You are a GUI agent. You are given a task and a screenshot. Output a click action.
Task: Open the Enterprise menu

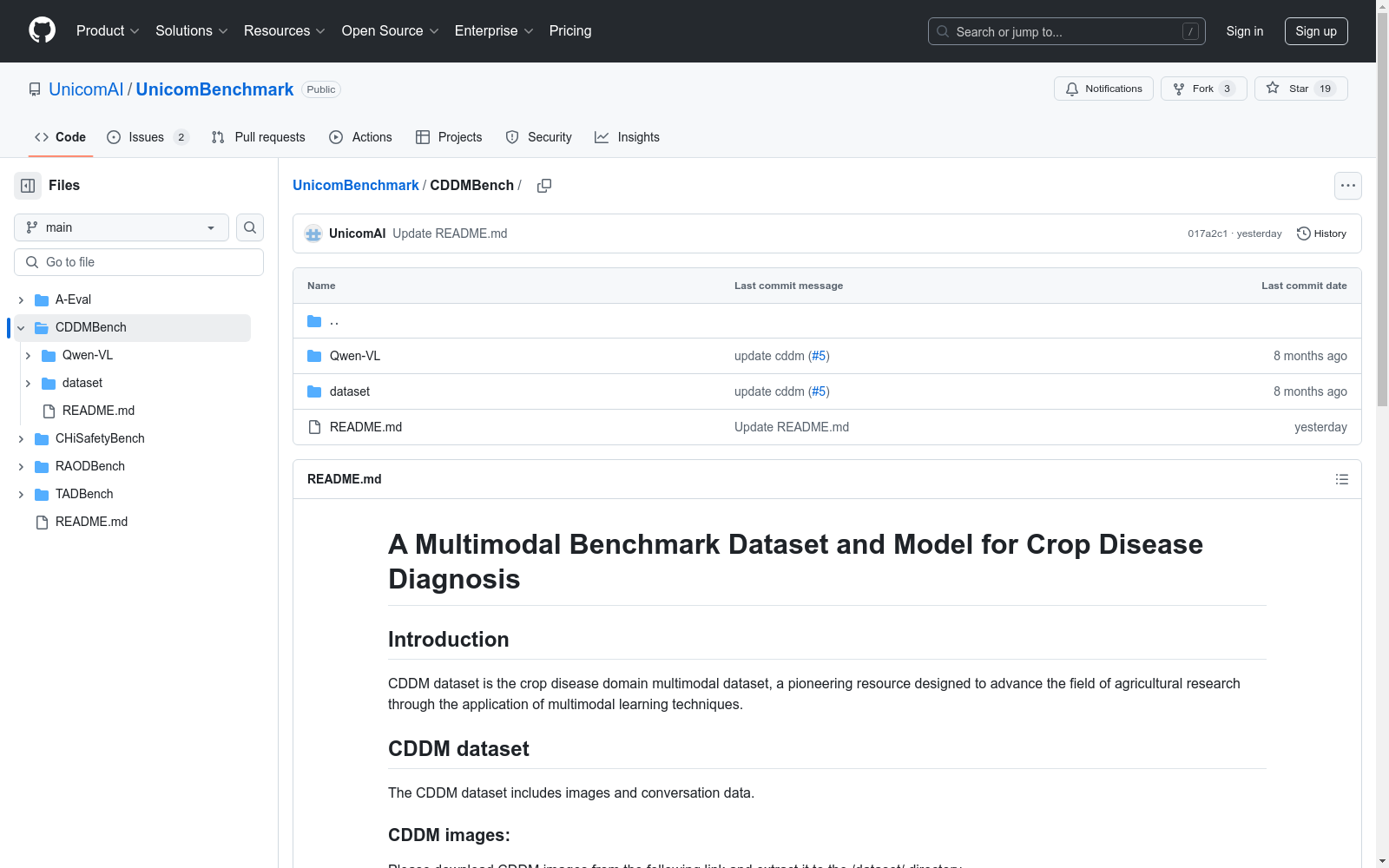(x=494, y=30)
